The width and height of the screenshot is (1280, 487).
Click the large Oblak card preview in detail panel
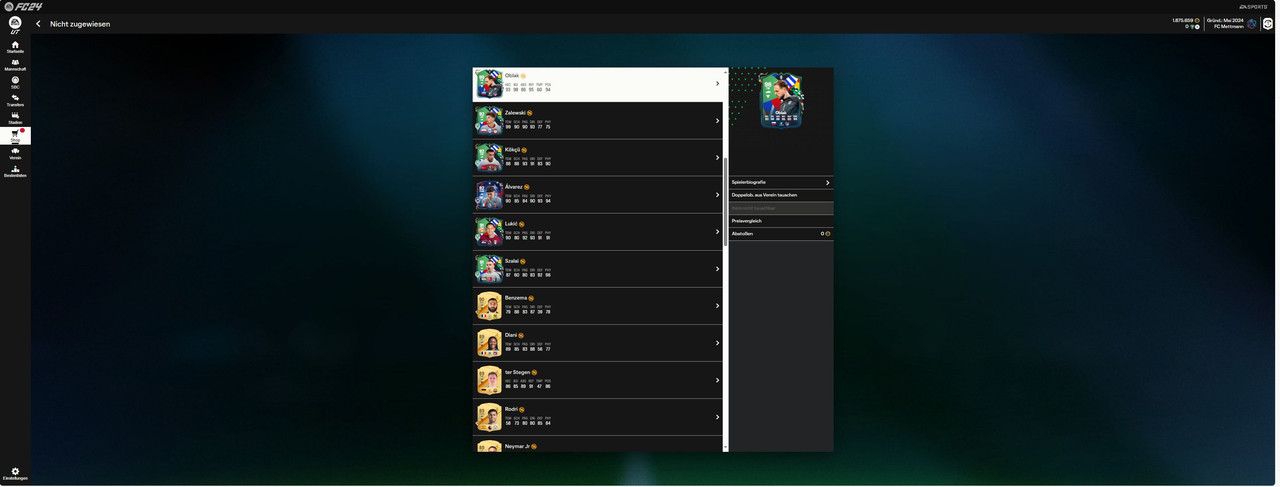click(x=781, y=100)
